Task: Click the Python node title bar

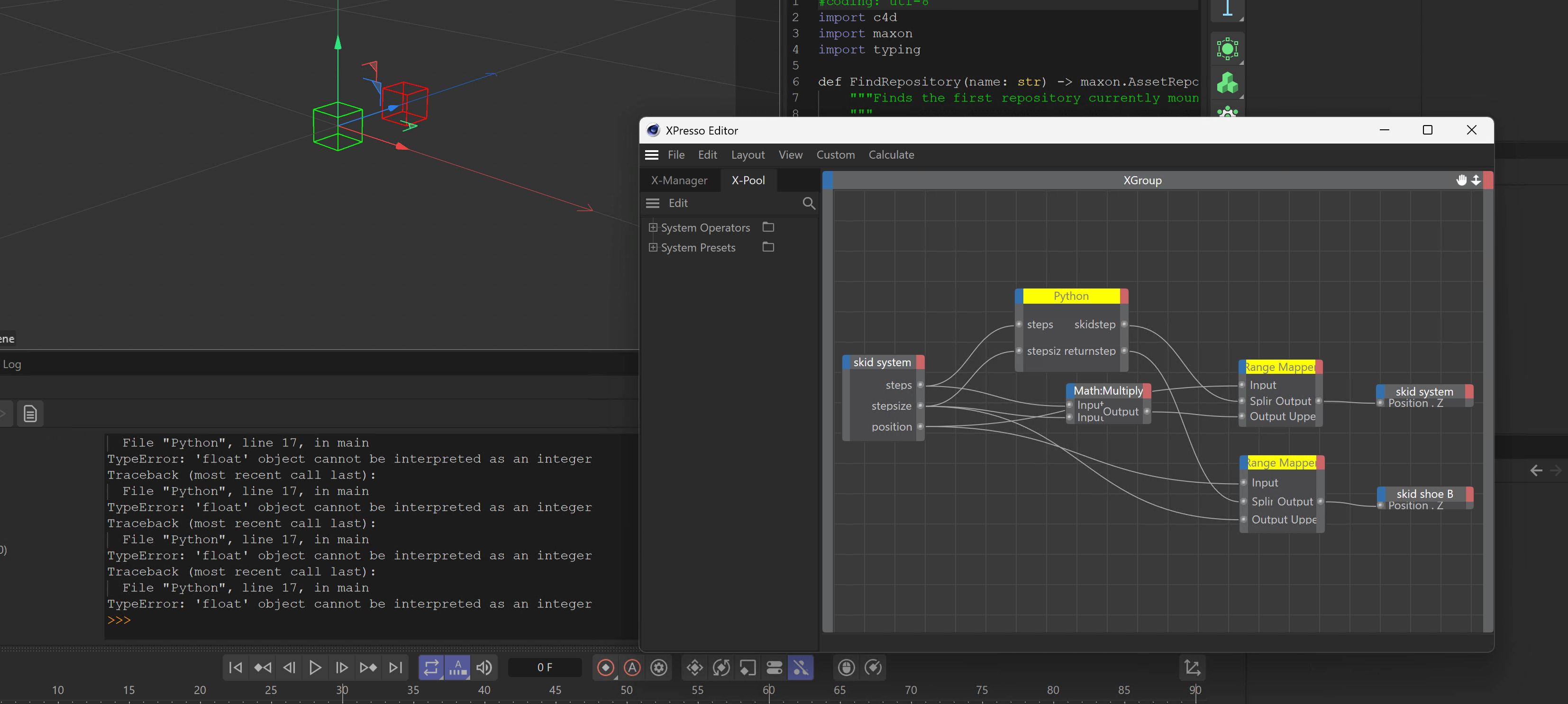Action: (x=1071, y=296)
